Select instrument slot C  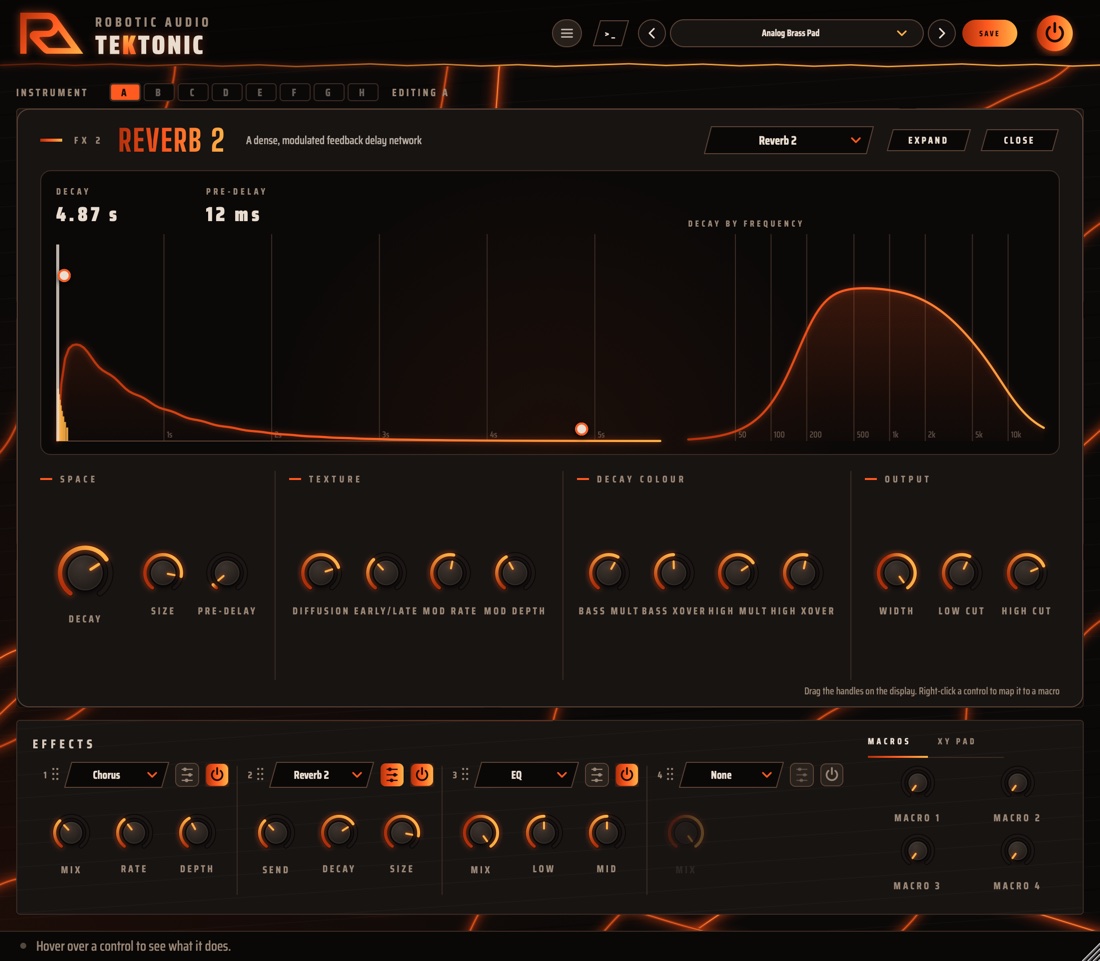pyautogui.click(x=192, y=93)
